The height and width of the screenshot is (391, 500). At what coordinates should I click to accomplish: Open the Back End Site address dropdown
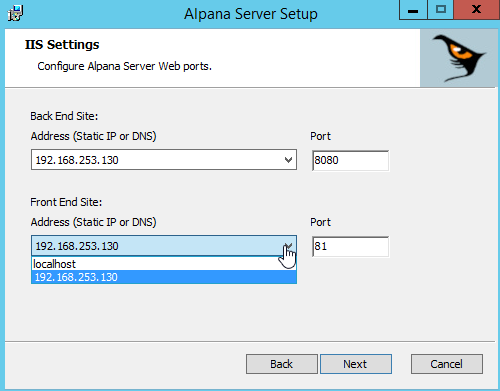[288, 160]
